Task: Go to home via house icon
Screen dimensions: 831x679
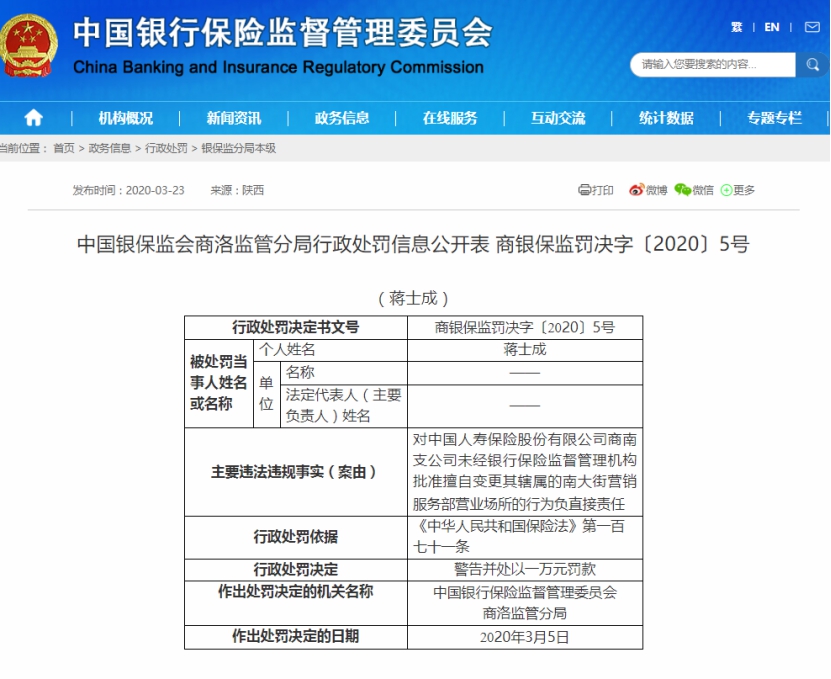Action: (33, 118)
